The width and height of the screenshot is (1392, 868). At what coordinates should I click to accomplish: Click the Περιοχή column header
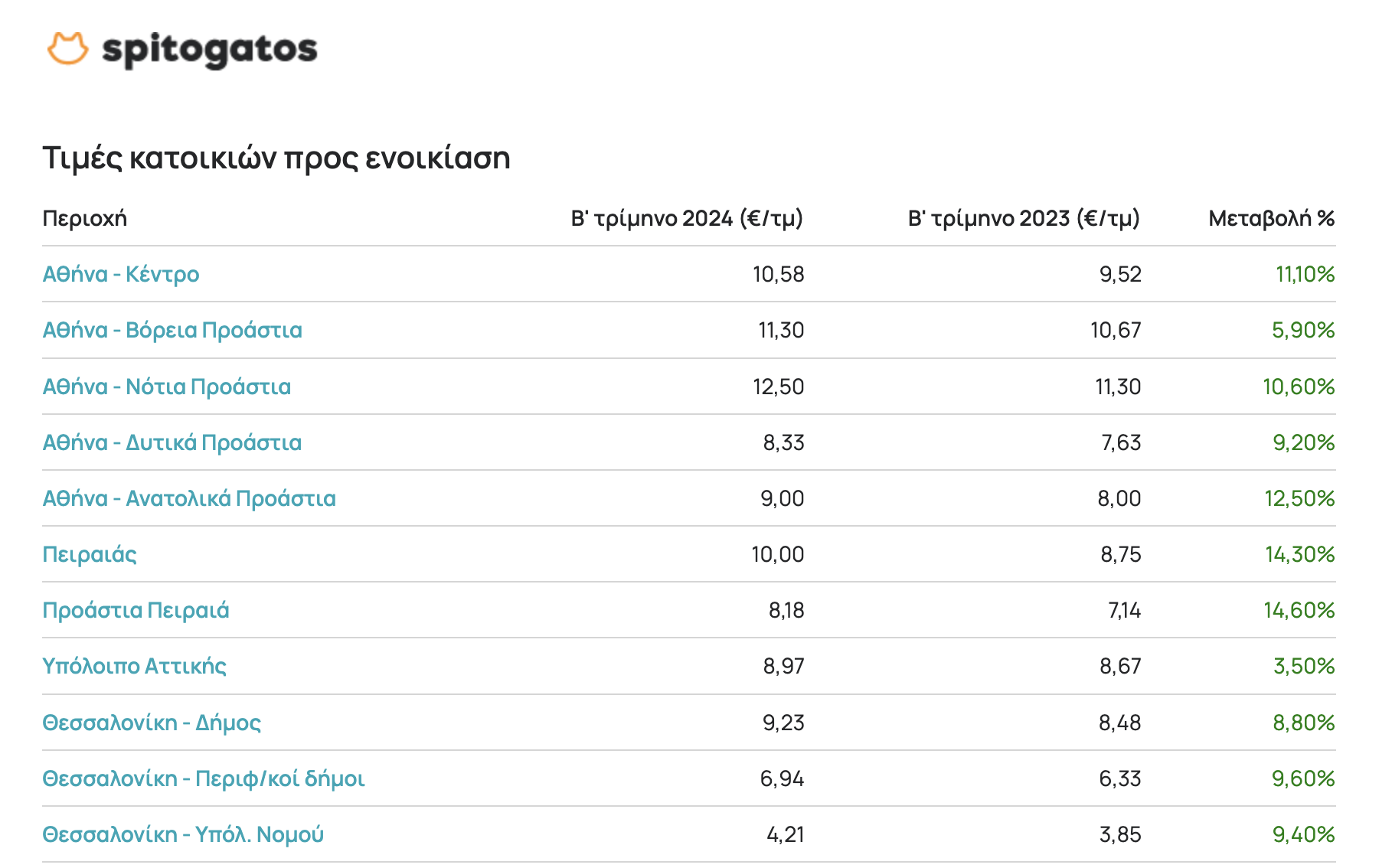(85, 219)
